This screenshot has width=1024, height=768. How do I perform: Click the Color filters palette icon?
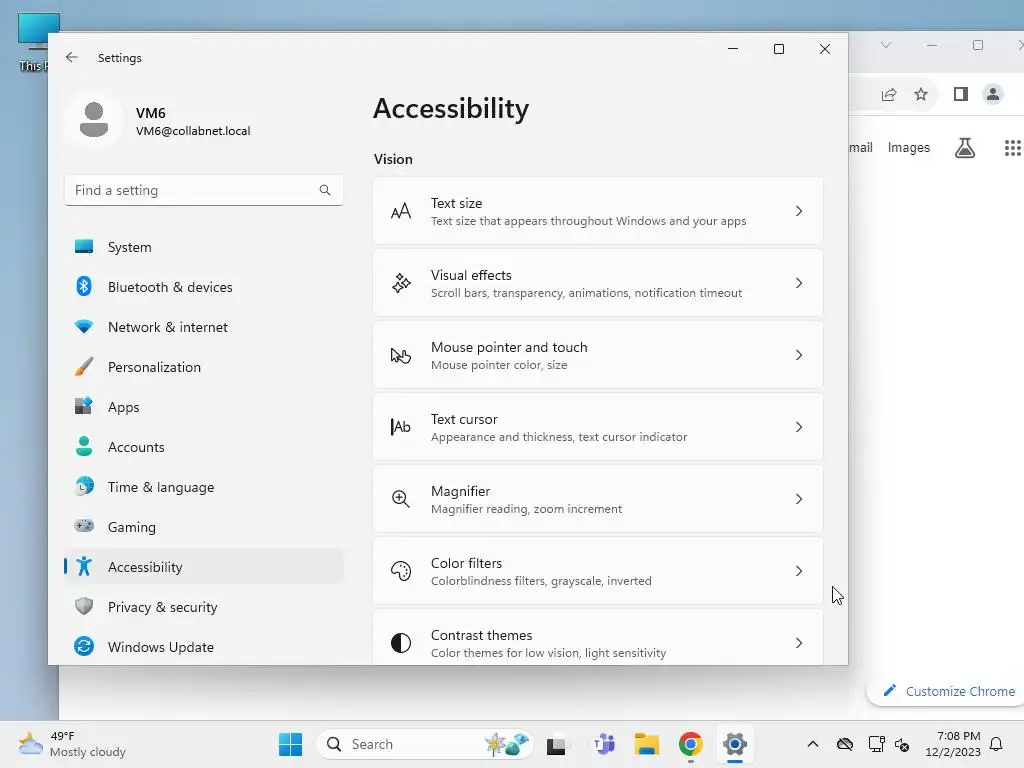(x=401, y=571)
